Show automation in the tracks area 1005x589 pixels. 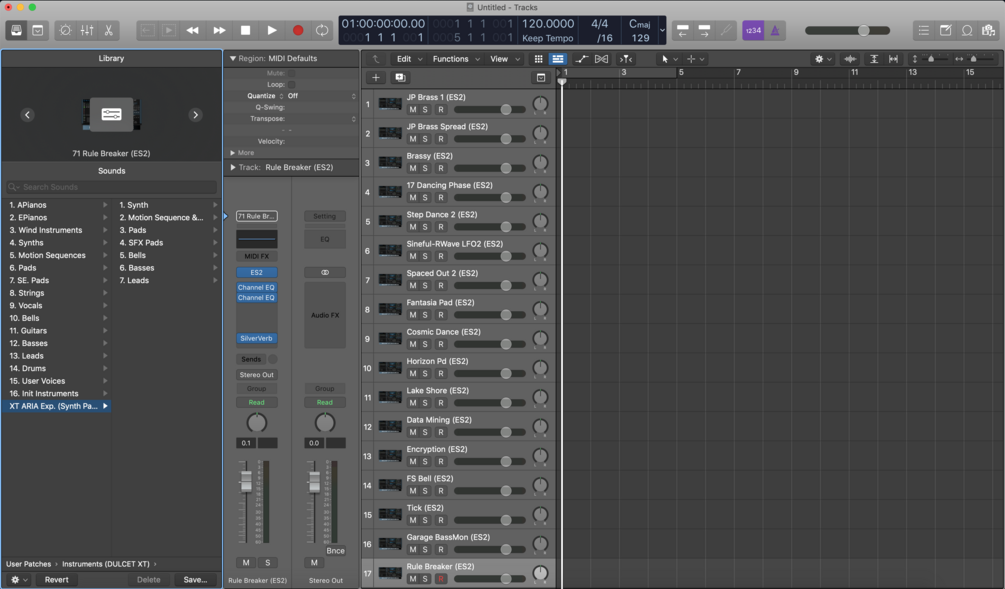click(x=581, y=59)
